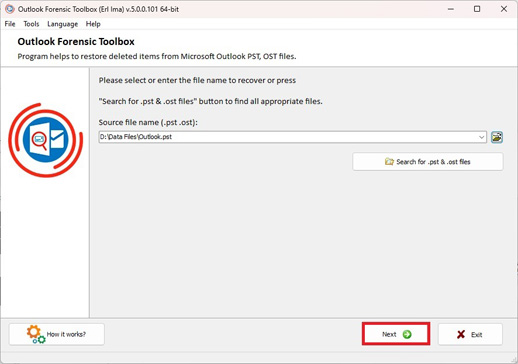Click the Outlook Forensic Toolbox logo image
The height and width of the screenshot is (364, 518).
(46, 140)
